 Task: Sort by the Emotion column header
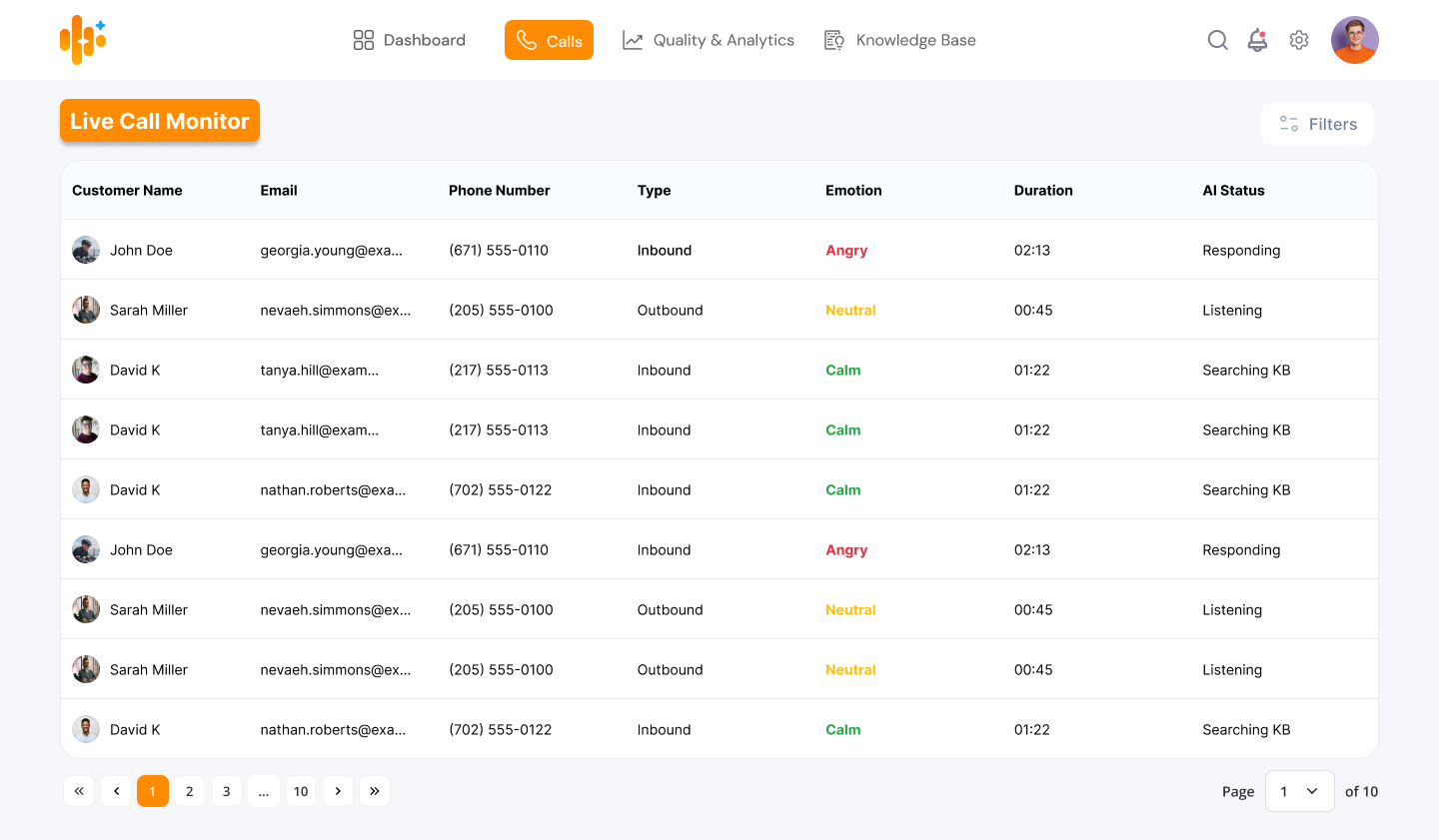point(853,190)
